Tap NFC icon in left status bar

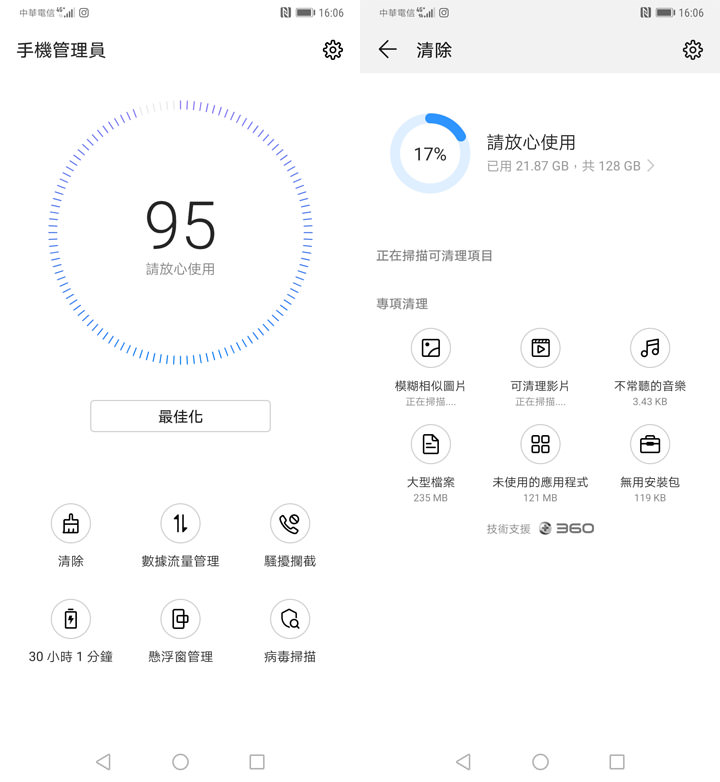pyautogui.click(x=285, y=12)
